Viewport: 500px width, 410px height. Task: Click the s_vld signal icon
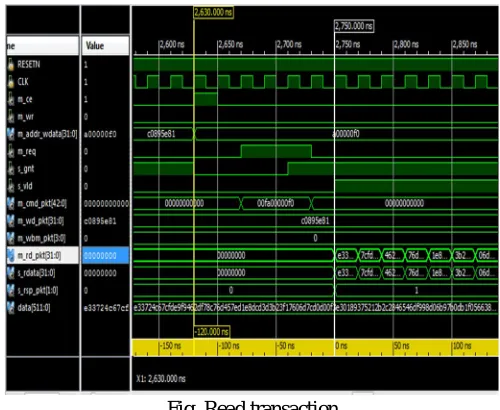[x=11, y=186]
